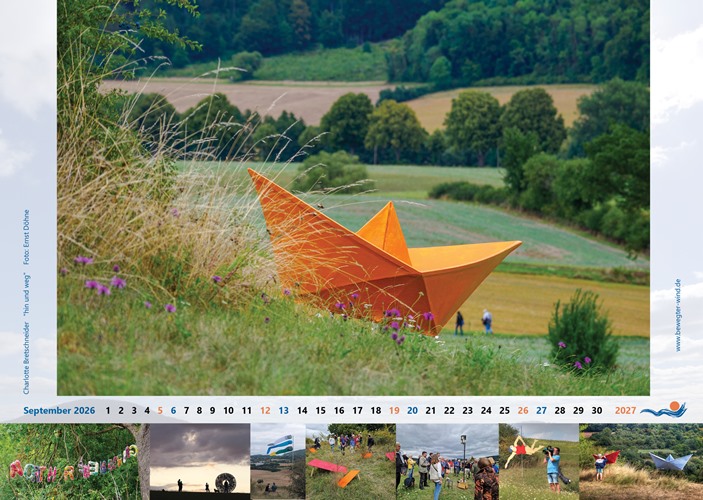
Task: Open the www.bewegter-wind.de link
Action: [x=678, y=314]
